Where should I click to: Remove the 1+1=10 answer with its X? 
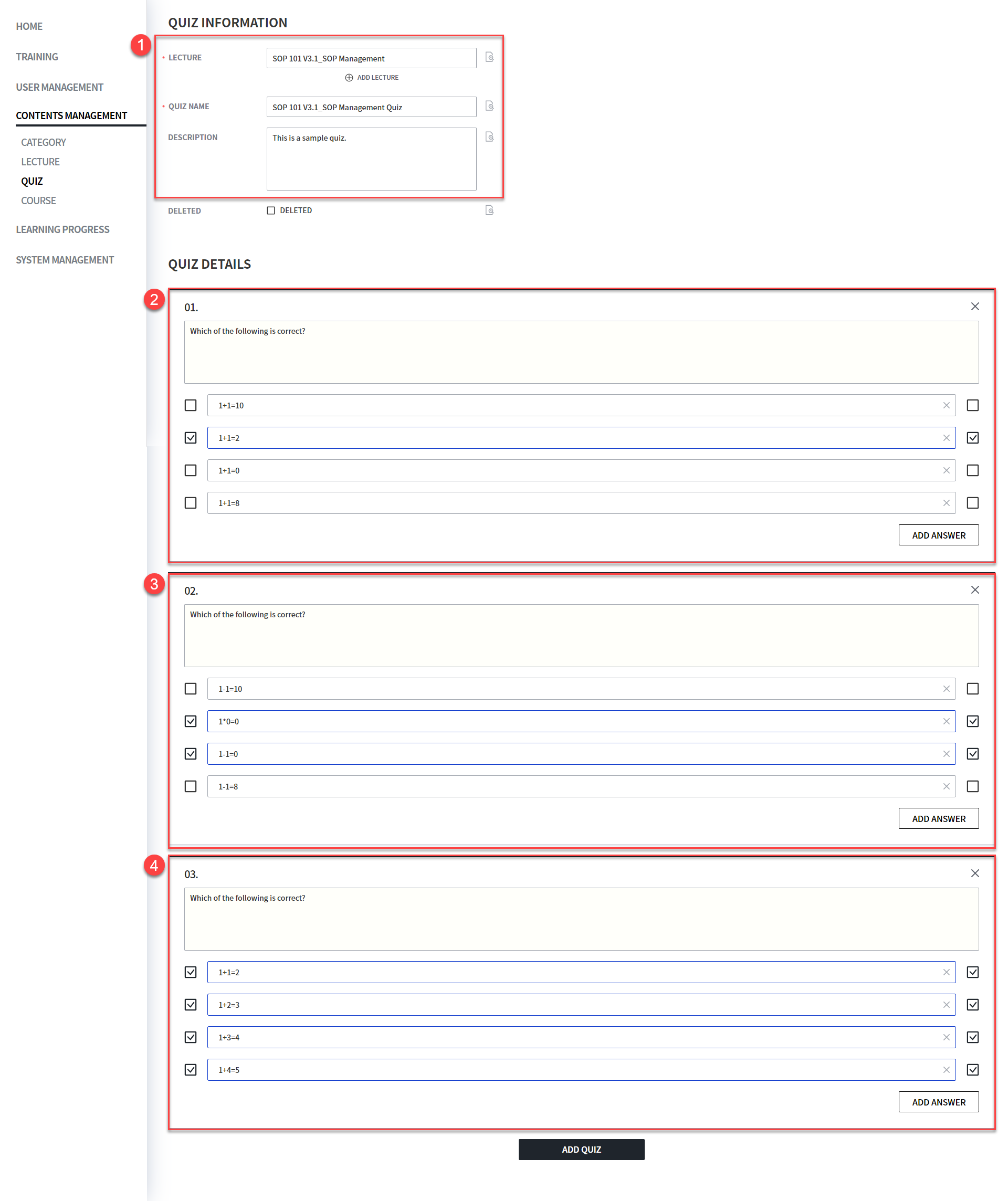coord(946,405)
